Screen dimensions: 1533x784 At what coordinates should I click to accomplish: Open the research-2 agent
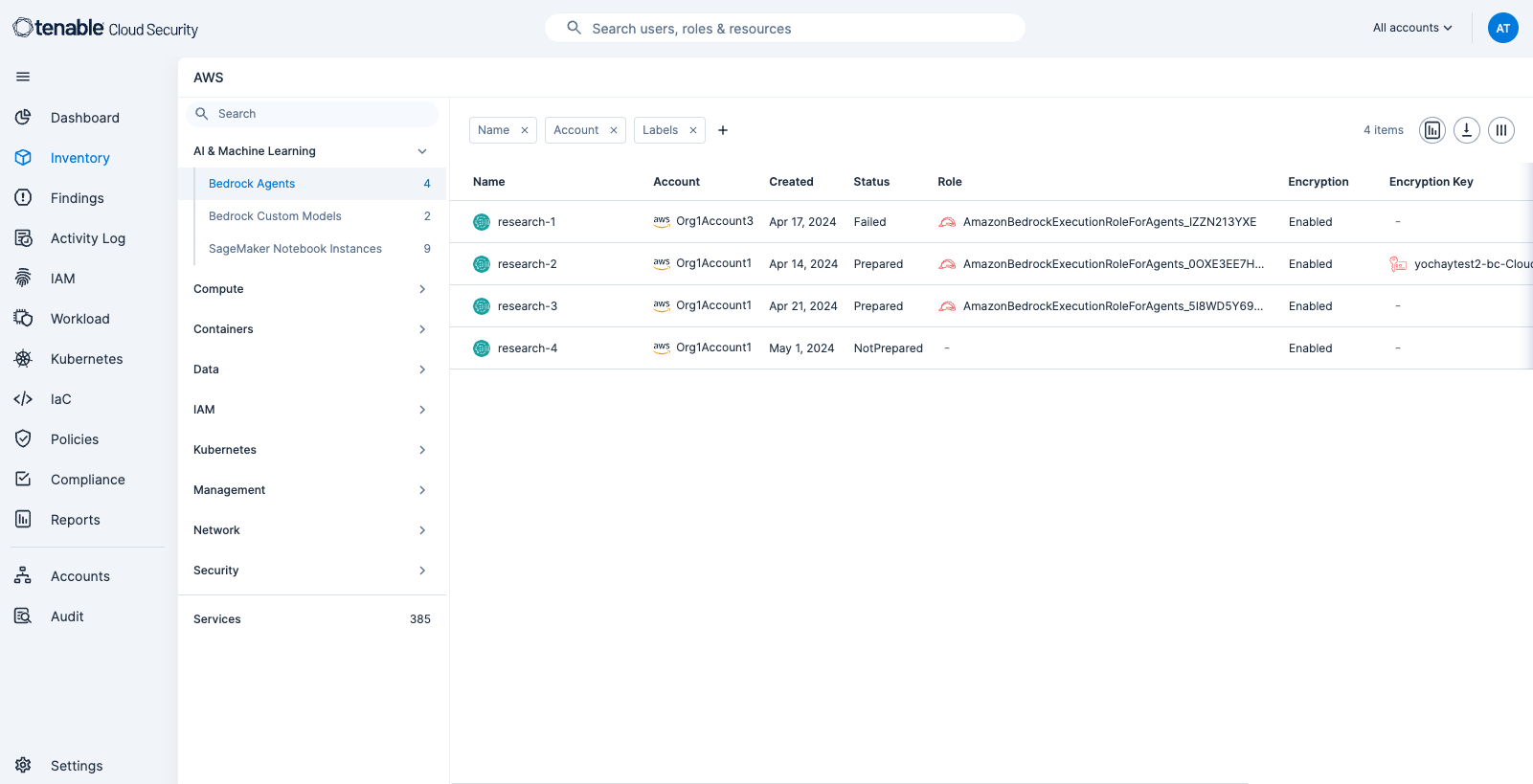(527, 264)
